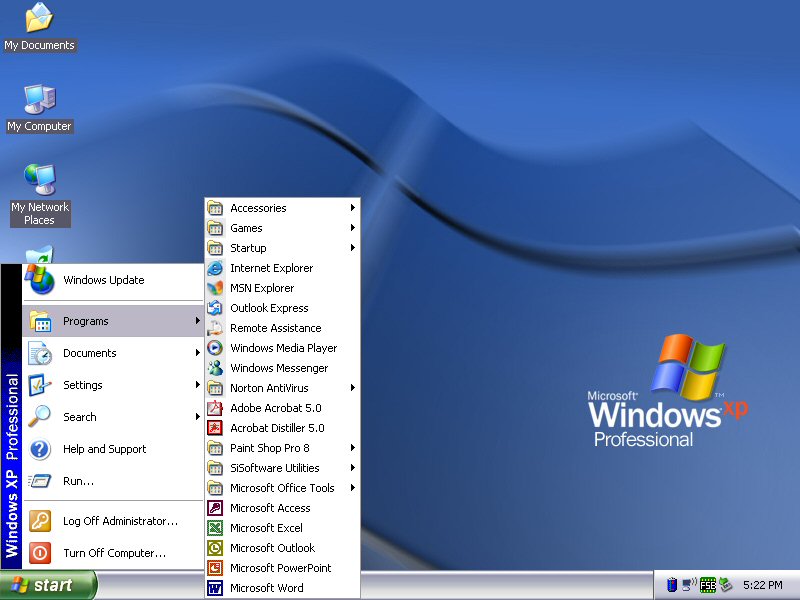Open the Microsoft Office Tools menu entry
Image resolution: width=800 pixels, height=600 pixels.
tap(282, 488)
